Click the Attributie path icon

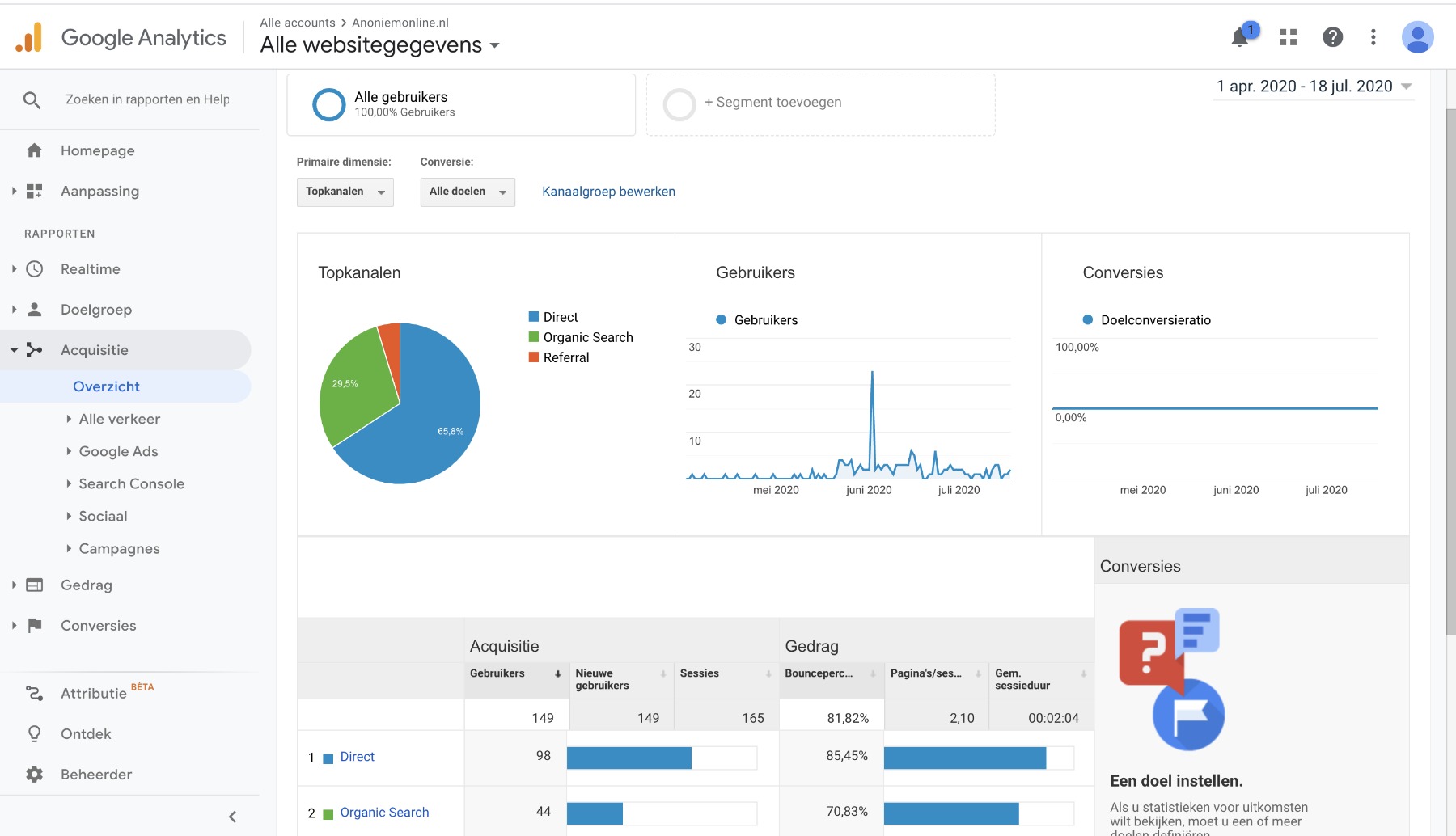pyautogui.click(x=34, y=693)
